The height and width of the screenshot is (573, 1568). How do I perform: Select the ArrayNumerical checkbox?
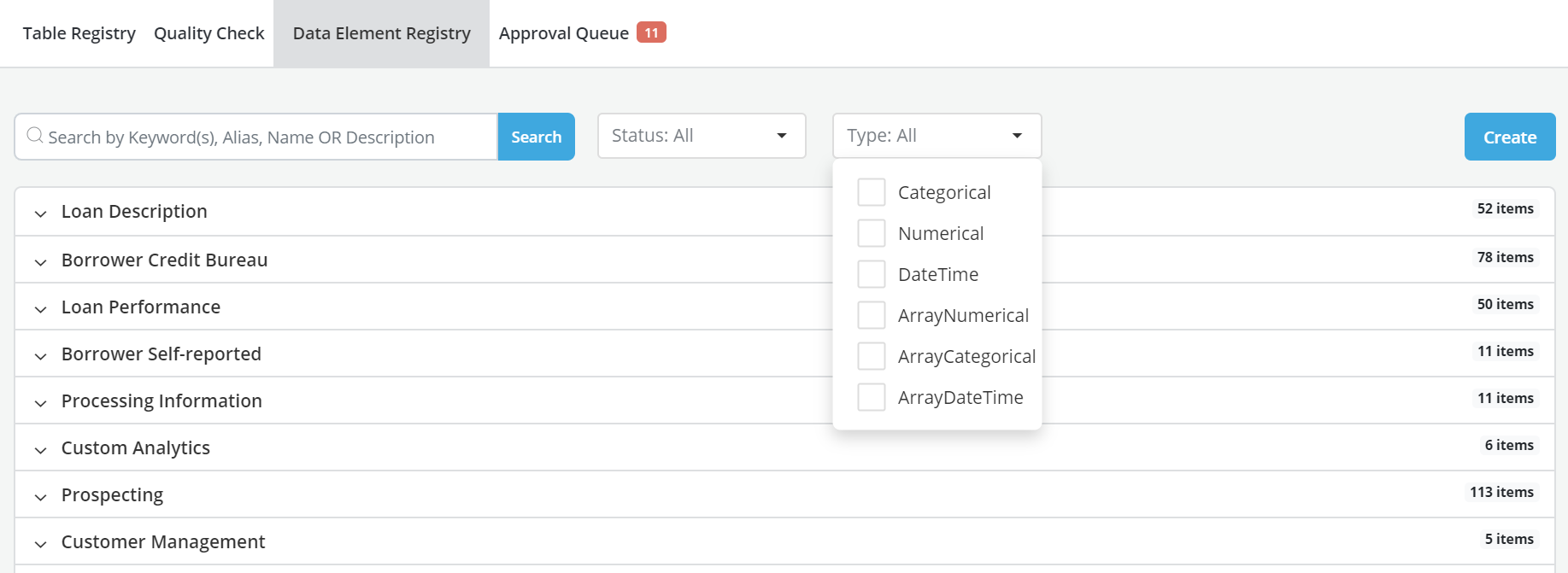tap(871, 315)
